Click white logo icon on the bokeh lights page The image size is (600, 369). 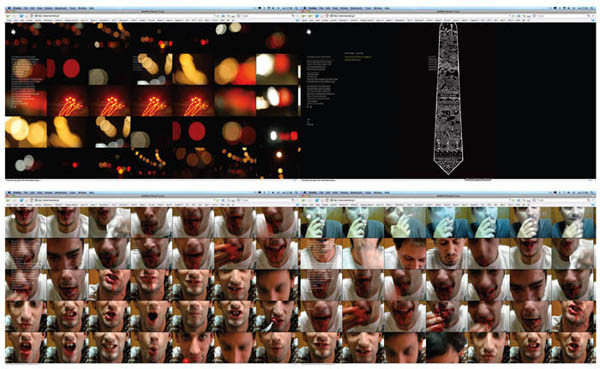point(13,32)
